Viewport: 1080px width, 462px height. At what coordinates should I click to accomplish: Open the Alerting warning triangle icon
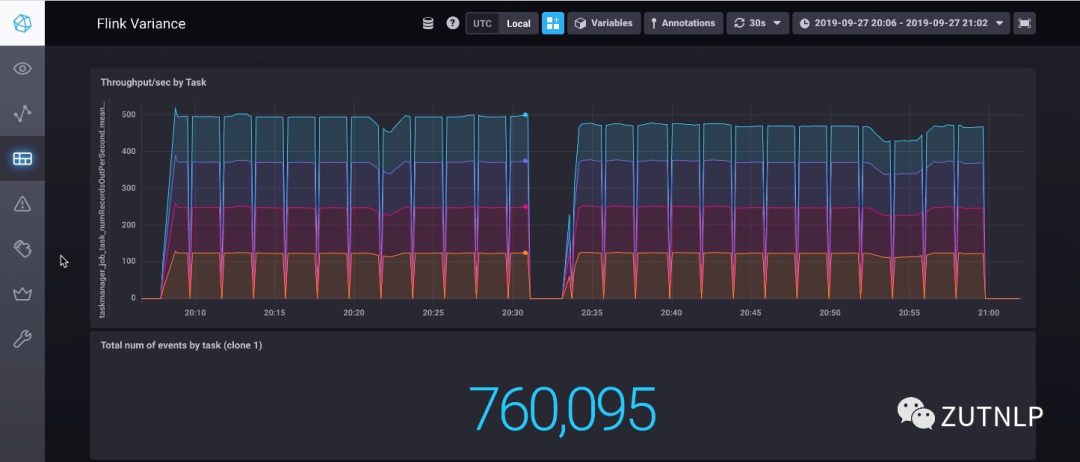(22, 204)
